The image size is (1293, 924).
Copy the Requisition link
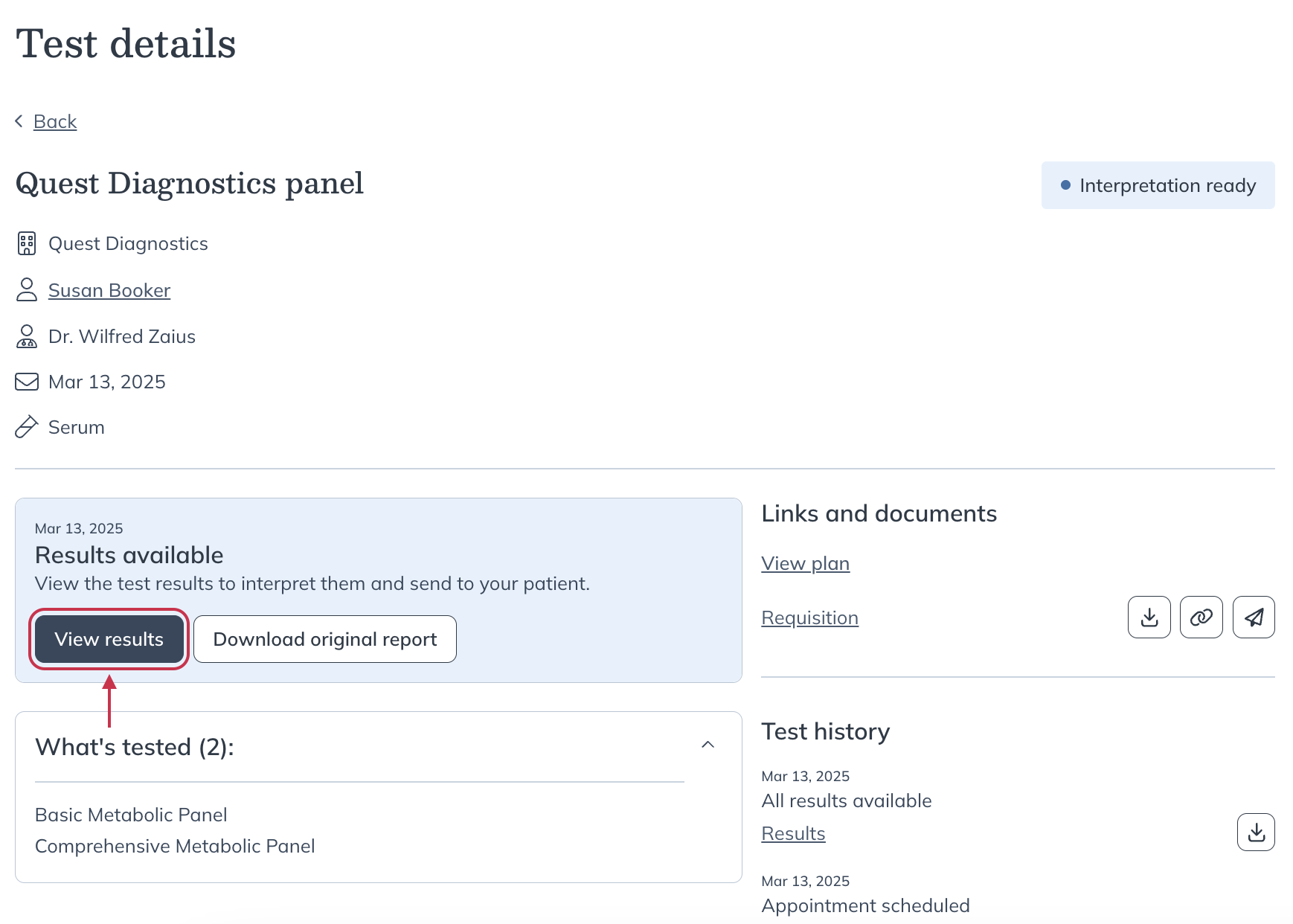click(x=1201, y=617)
